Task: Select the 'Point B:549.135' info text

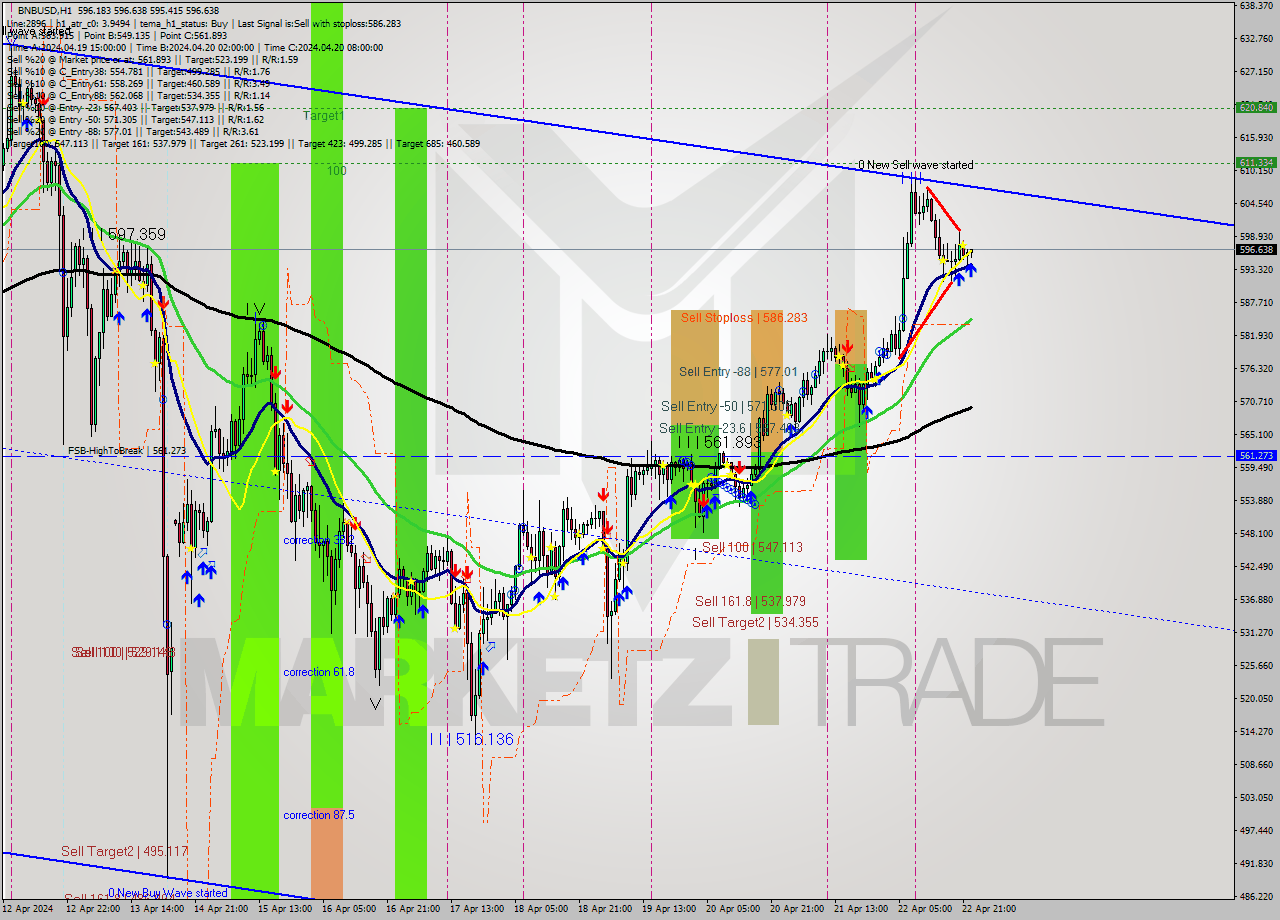Action: (117, 36)
